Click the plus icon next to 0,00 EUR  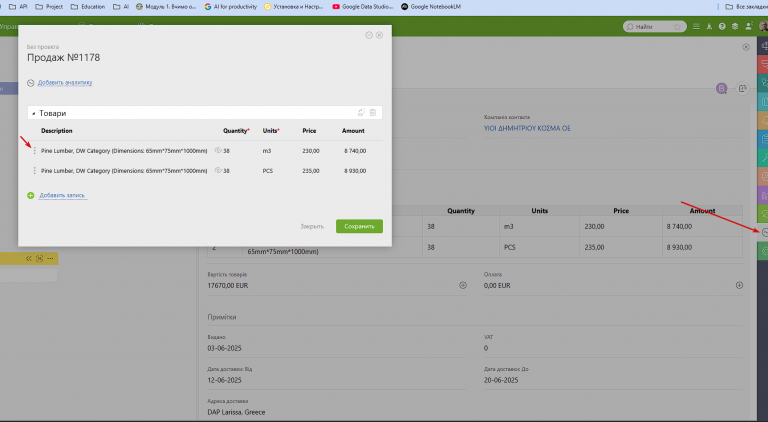point(740,285)
